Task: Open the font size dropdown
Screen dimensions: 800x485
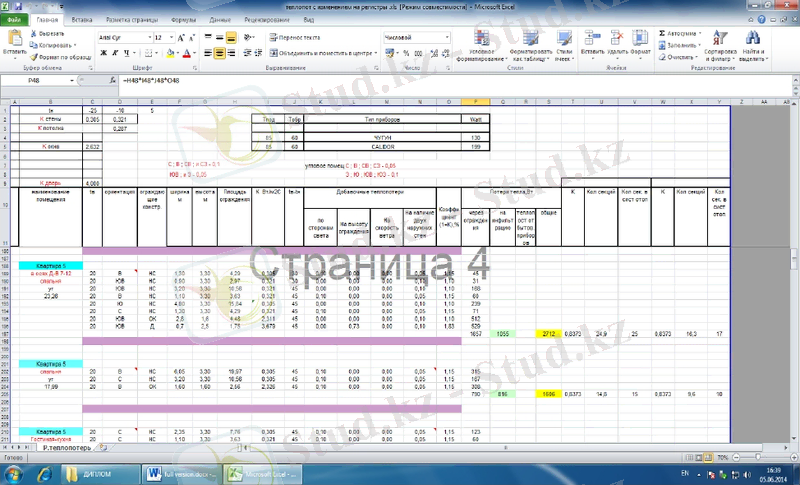Action: 164,37
